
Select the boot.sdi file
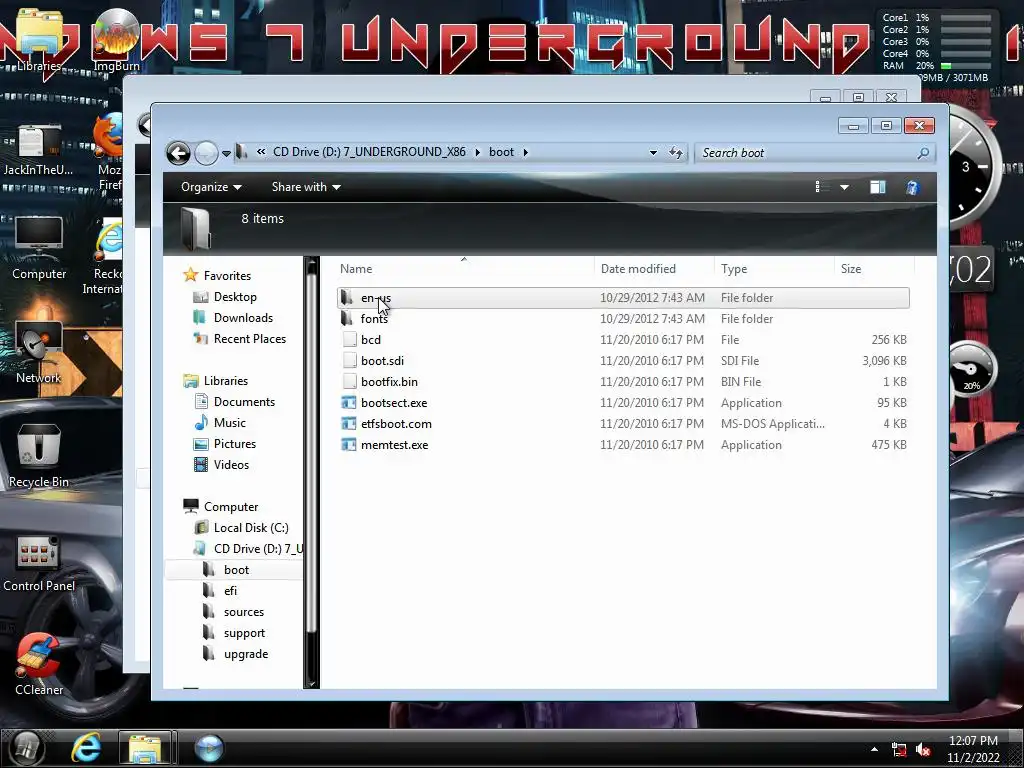(x=382, y=360)
